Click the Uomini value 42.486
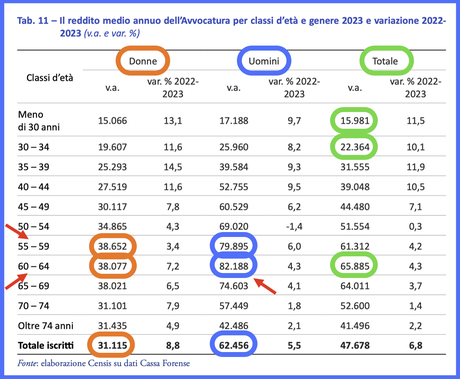Screen dimensions: 460x379 (234, 326)
